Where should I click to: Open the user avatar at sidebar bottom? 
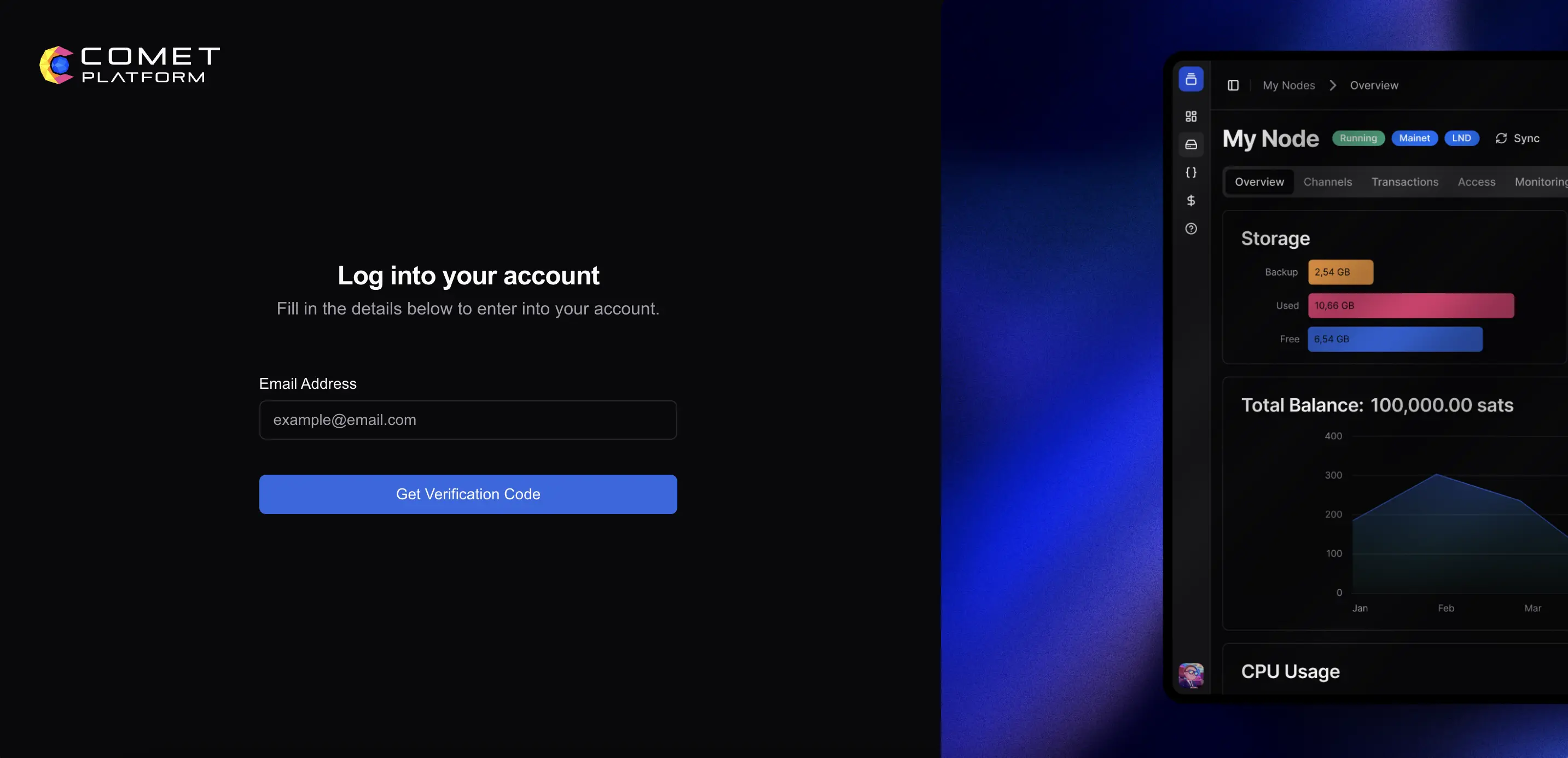coord(1190,675)
